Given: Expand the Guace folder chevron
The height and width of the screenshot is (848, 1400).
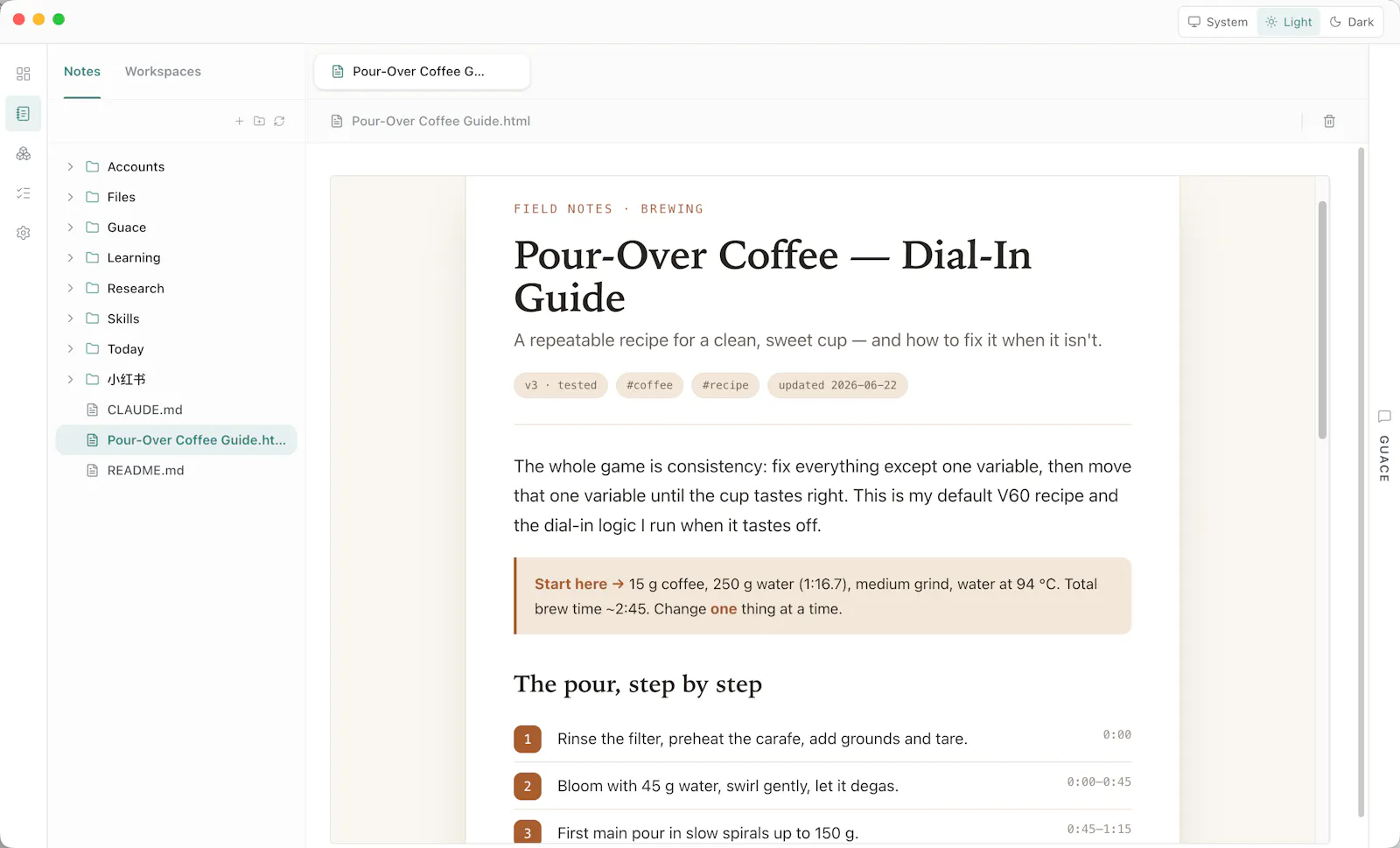Looking at the screenshot, I should [x=70, y=228].
